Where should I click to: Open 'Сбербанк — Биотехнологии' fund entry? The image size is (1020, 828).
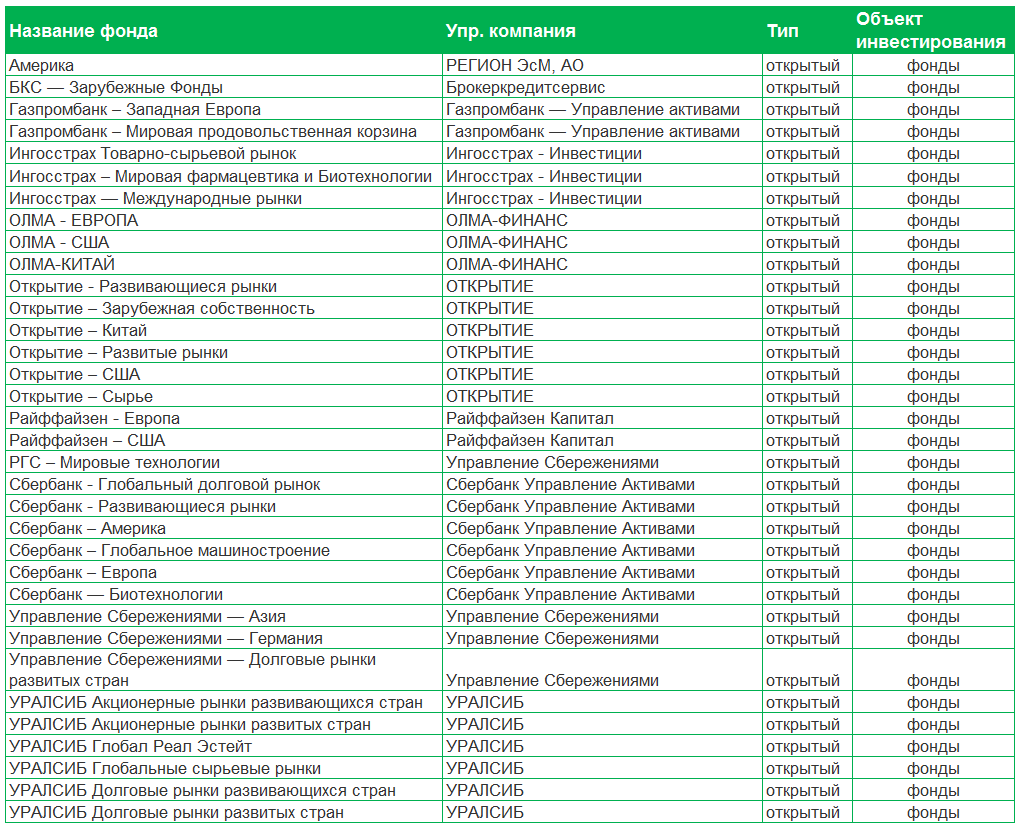(115, 594)
